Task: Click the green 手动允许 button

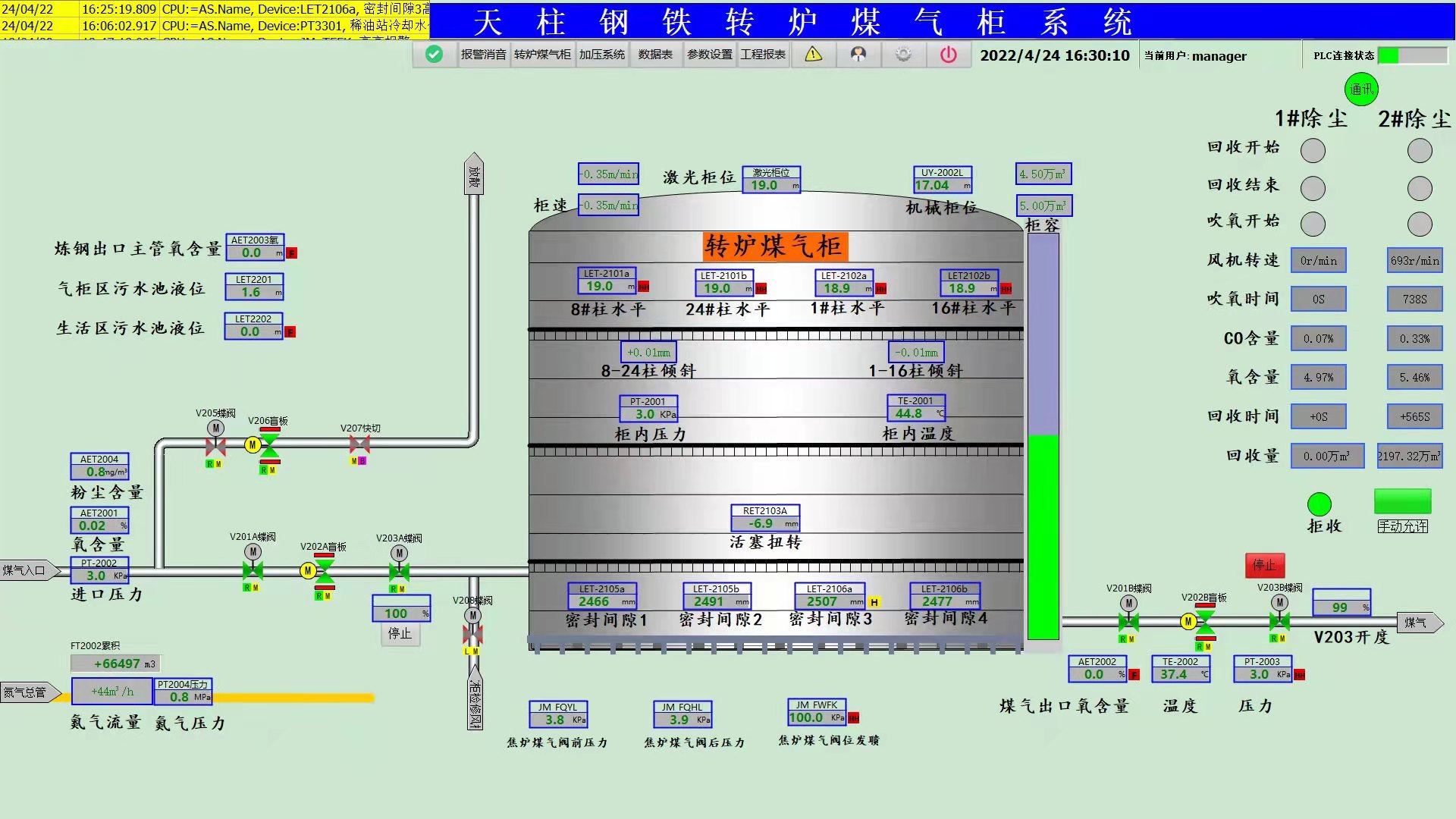Action: [1402, 502]
